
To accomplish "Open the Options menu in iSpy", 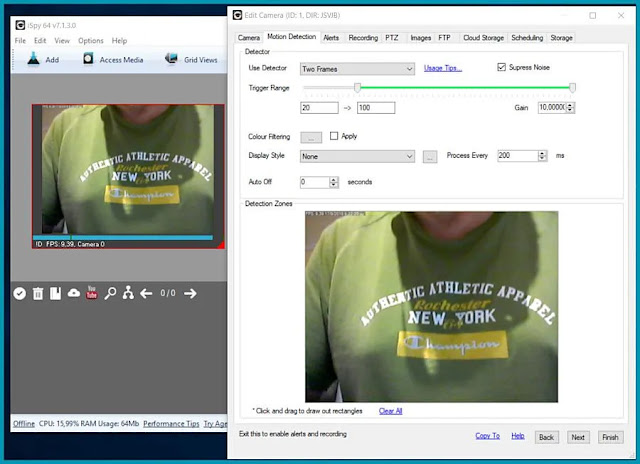I will [91, 40].
